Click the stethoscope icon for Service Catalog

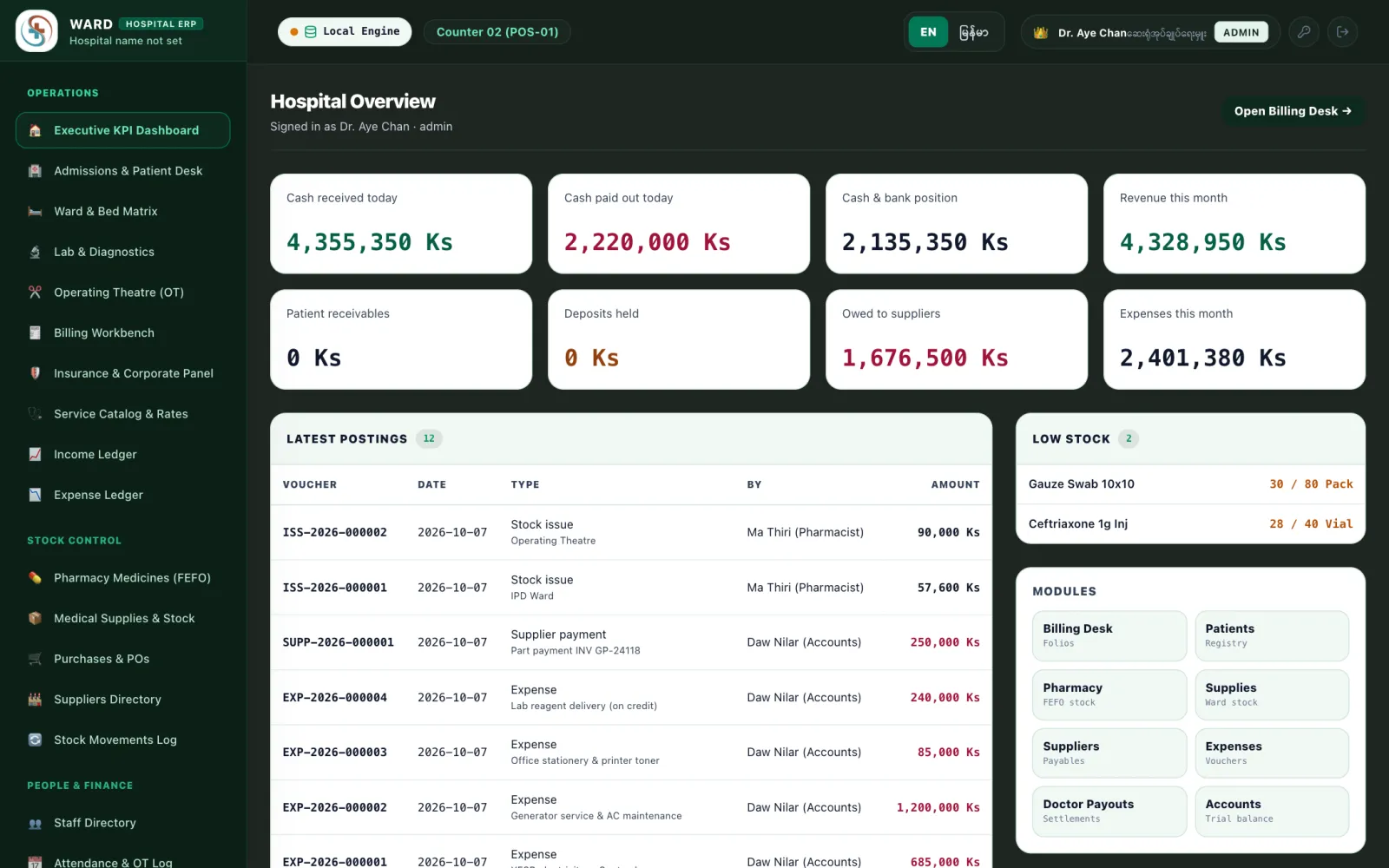pos(35,414)
